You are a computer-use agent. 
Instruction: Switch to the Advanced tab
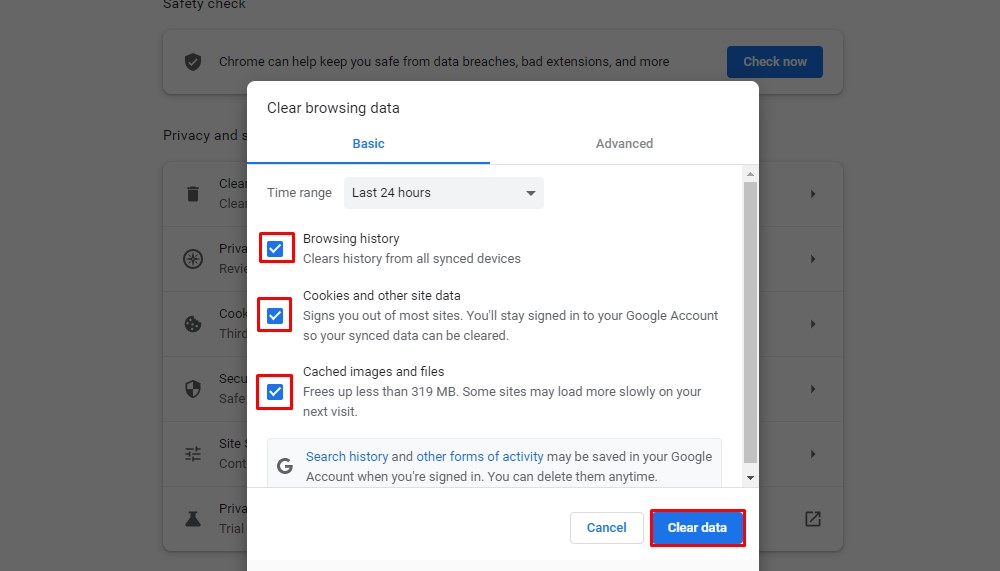(x=624, y=144)
